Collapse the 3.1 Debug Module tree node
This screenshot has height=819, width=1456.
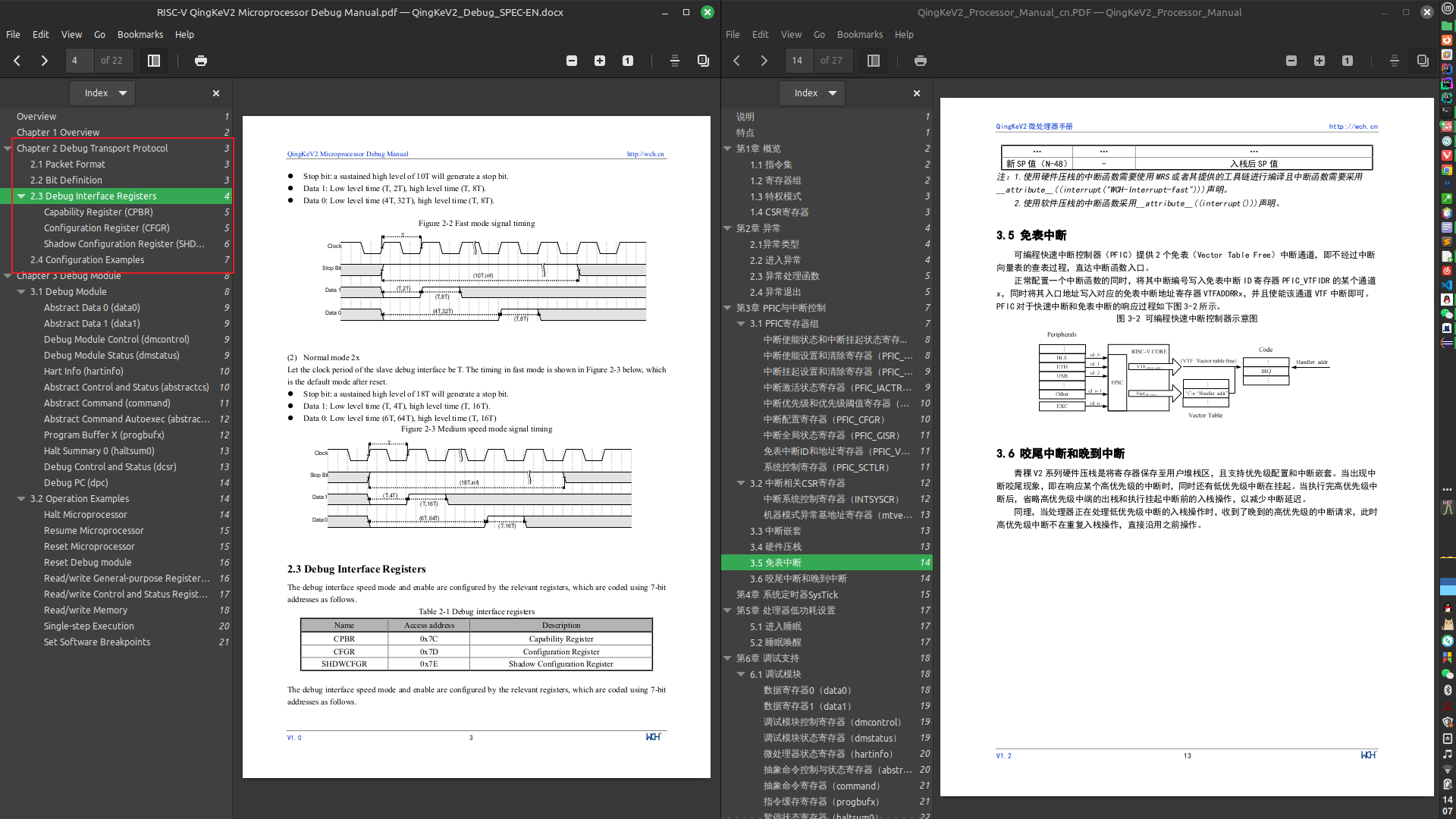(21, 292)
